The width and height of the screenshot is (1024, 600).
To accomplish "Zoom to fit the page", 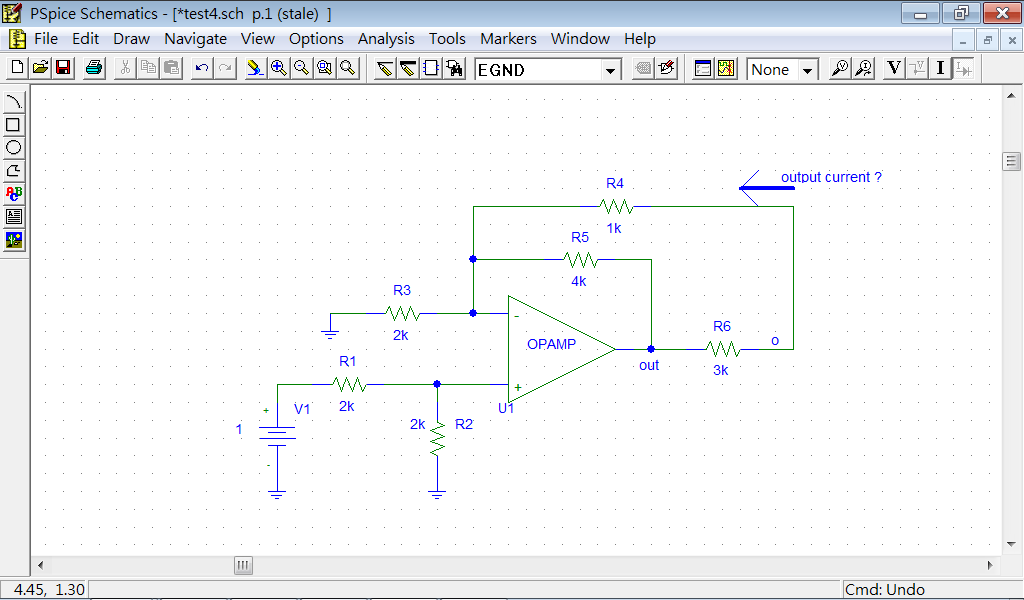I will [348, 68].
